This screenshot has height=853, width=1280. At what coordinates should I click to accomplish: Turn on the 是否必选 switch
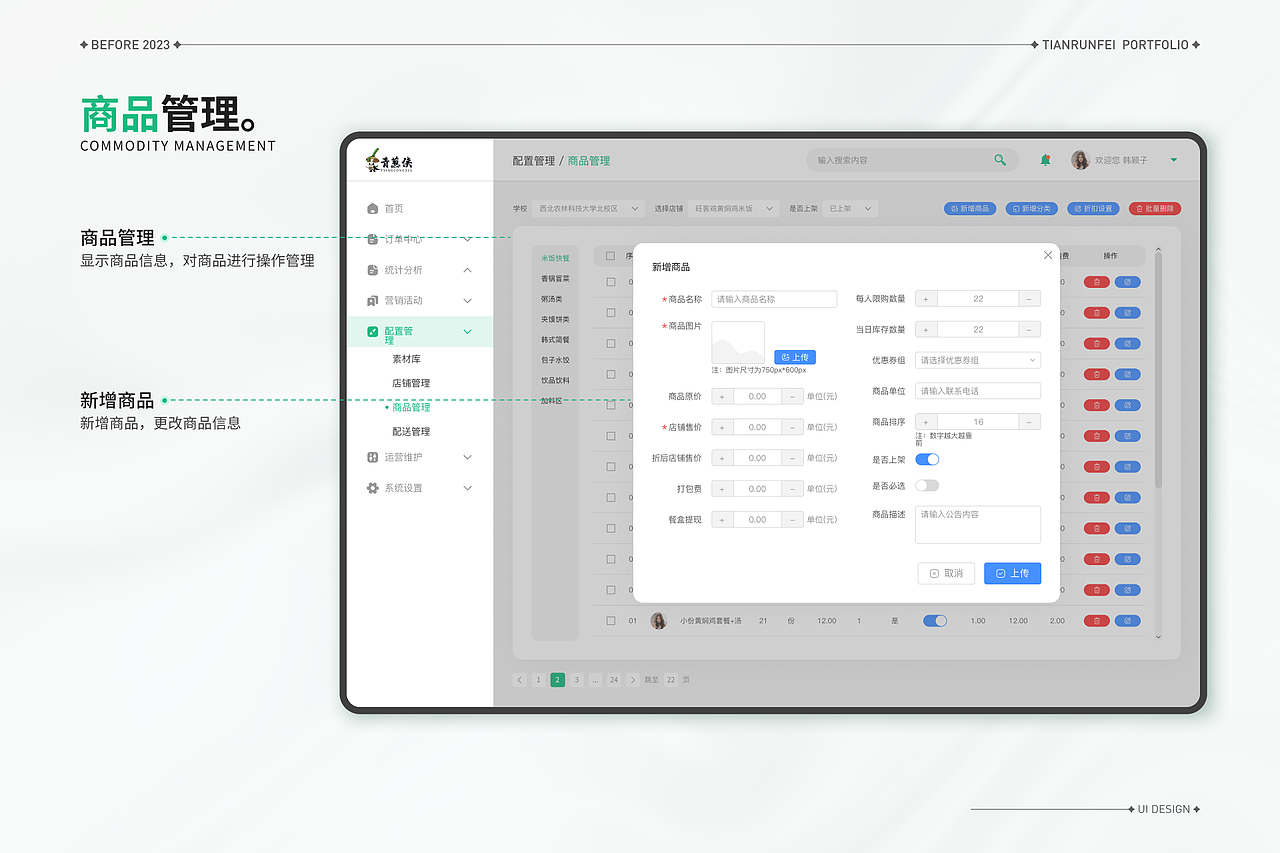[x=927, y=486]
